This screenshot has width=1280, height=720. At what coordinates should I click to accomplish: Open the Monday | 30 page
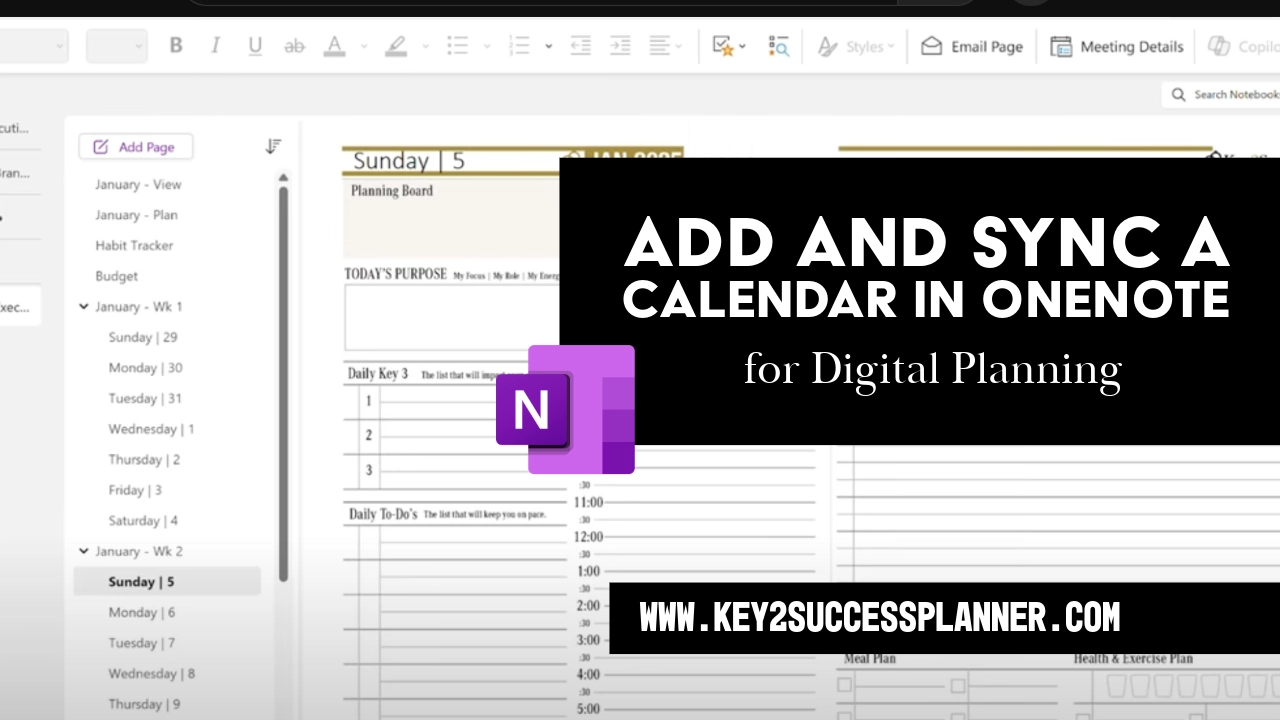pos(145,368)
